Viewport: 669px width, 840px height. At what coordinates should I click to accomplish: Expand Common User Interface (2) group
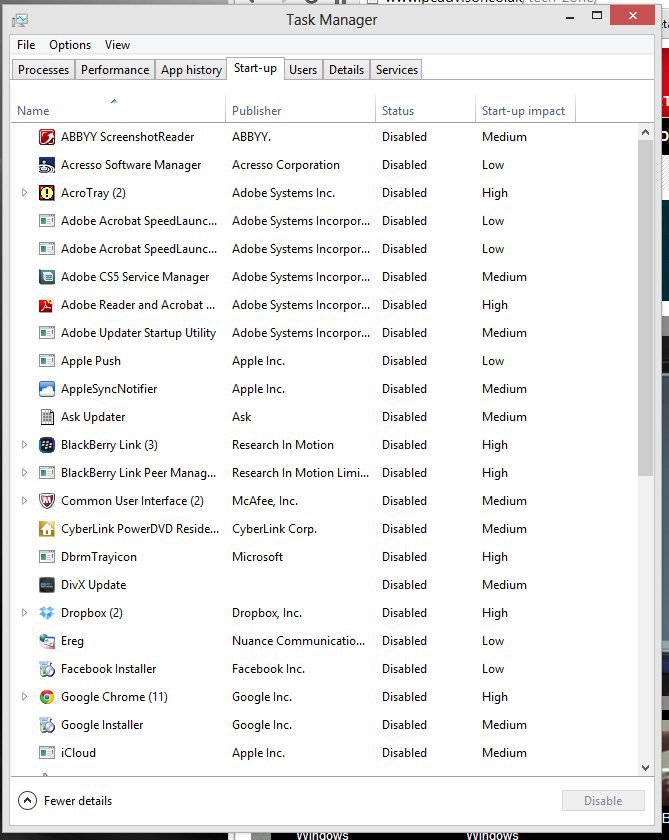pyautogui.click(x=24, y=501)
